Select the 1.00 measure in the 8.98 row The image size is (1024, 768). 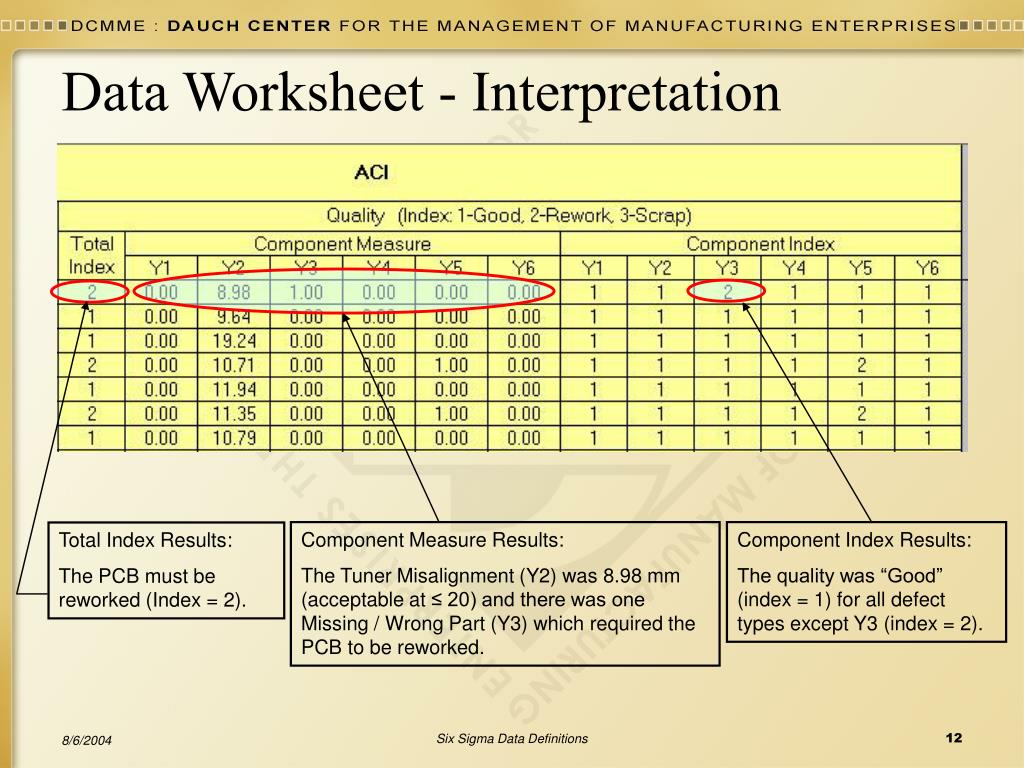click(x=306, y=292)
